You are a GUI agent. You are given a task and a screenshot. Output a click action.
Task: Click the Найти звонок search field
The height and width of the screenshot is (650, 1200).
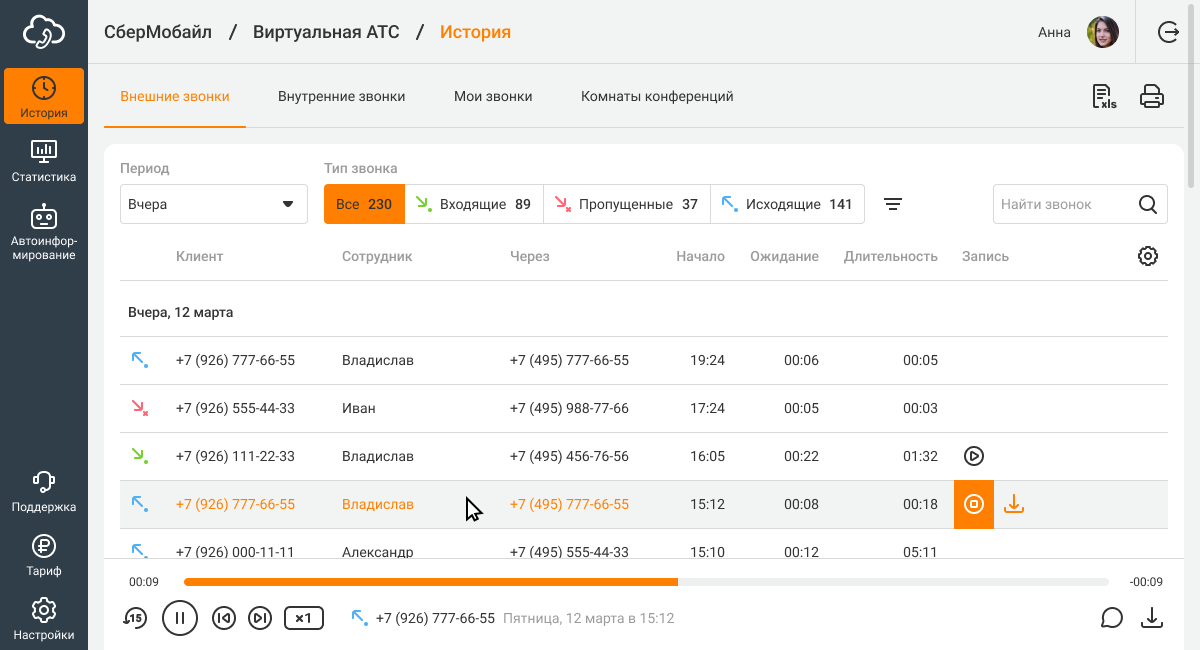point(1064,204)
